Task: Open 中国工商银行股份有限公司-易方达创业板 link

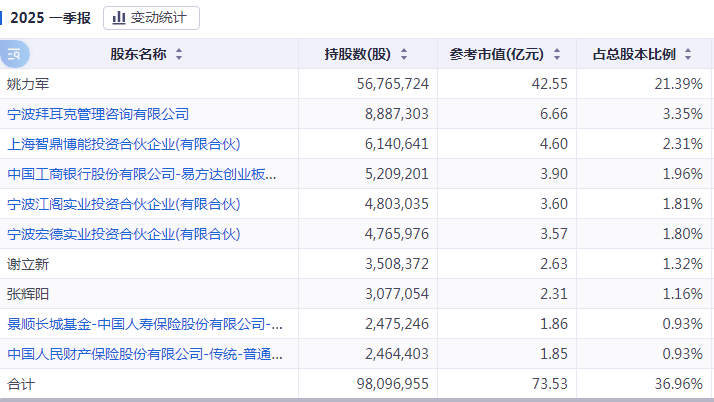Action: click(x=142, y=174)
